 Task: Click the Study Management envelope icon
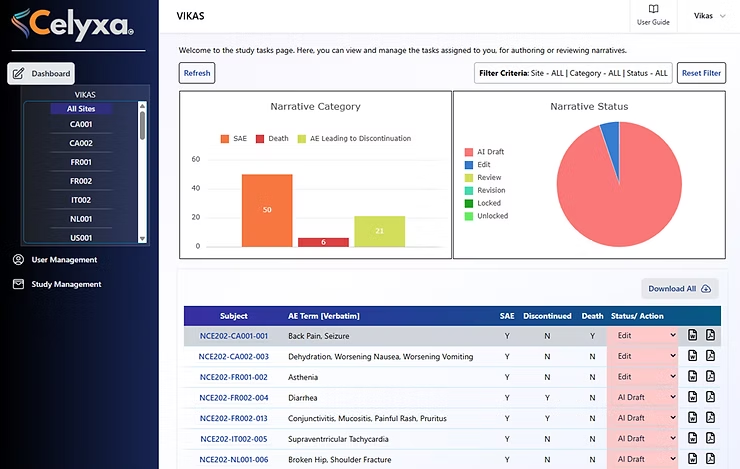[x=18, y=284]
